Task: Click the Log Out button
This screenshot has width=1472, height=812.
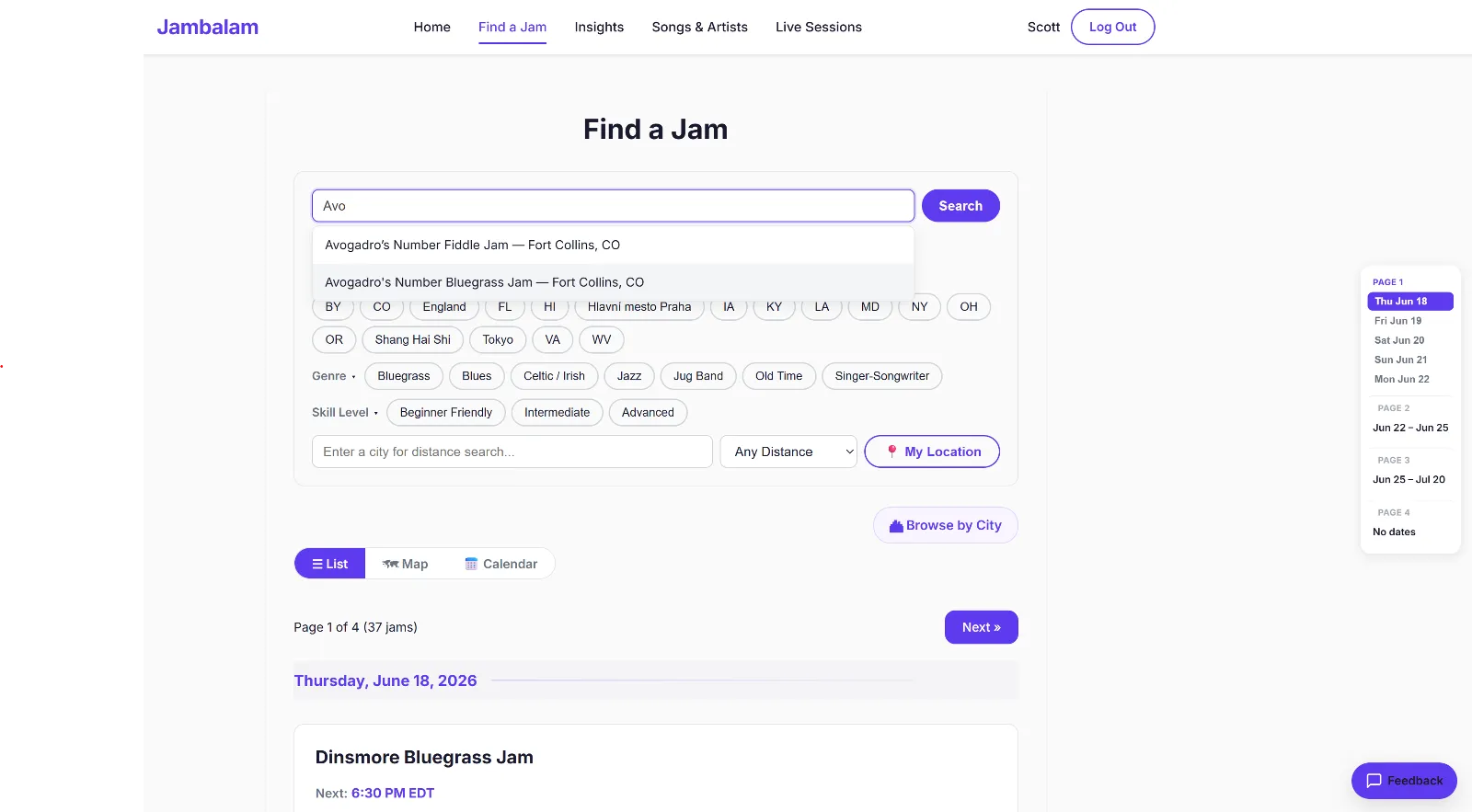Action: [1112, 27]
